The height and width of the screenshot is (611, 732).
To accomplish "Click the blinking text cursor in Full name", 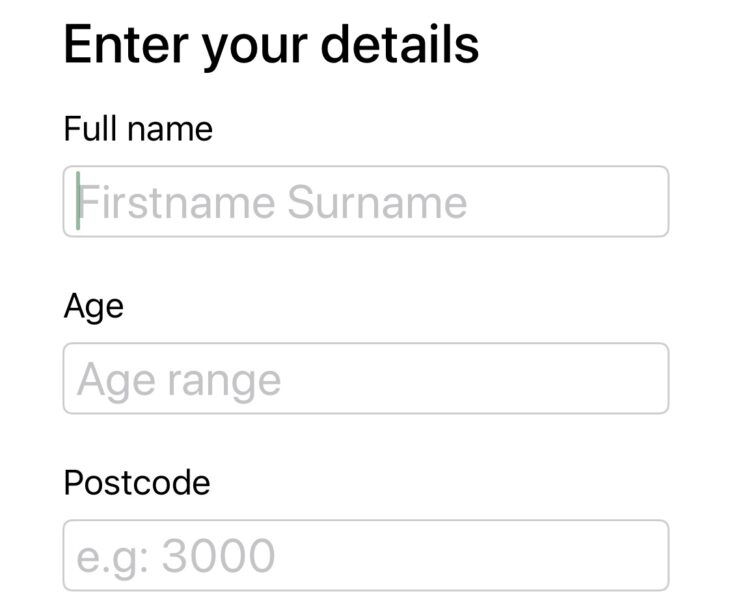I will (x=78, y=201).
